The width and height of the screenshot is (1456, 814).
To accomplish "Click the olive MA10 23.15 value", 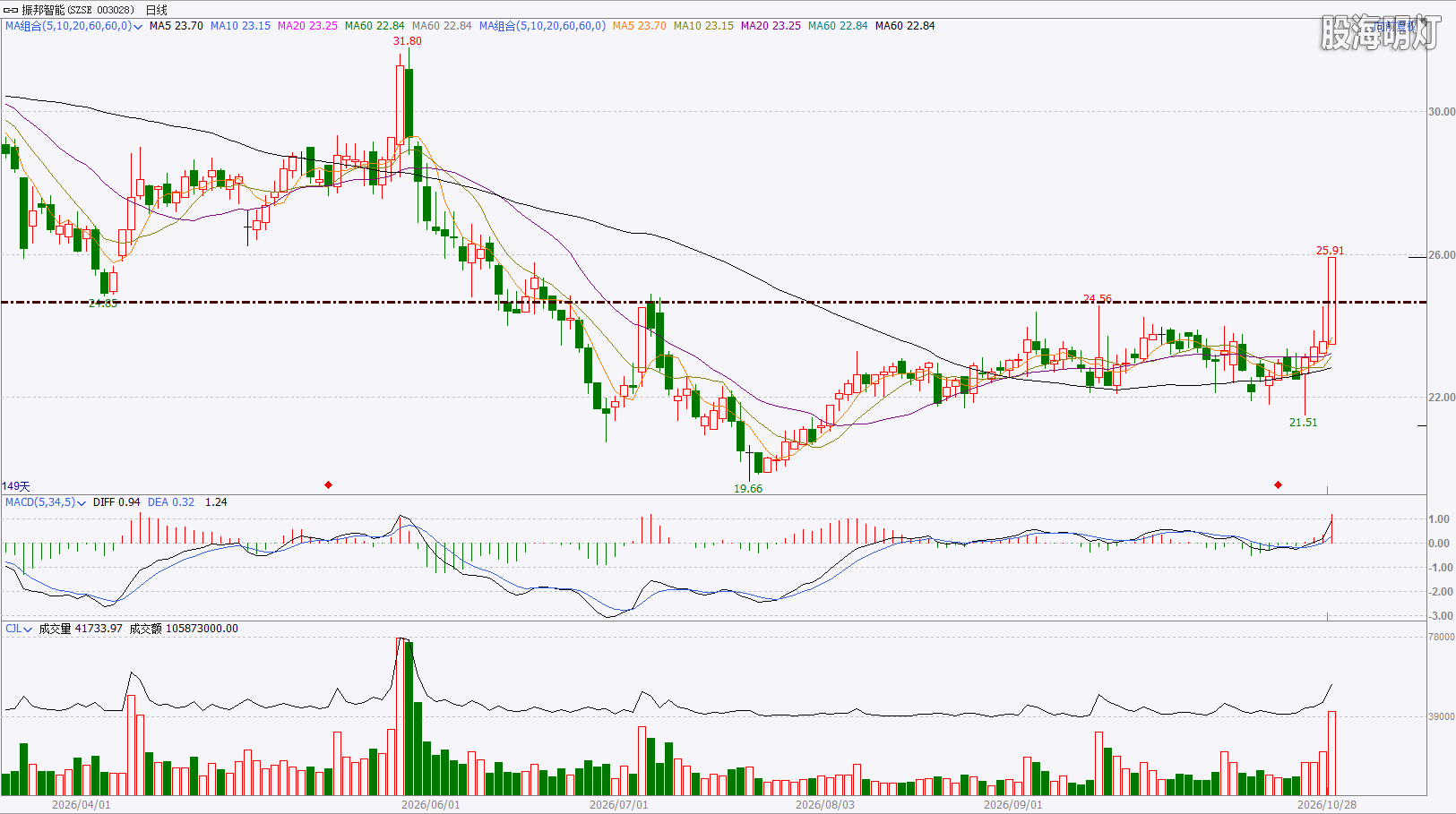I will point(703,26).
